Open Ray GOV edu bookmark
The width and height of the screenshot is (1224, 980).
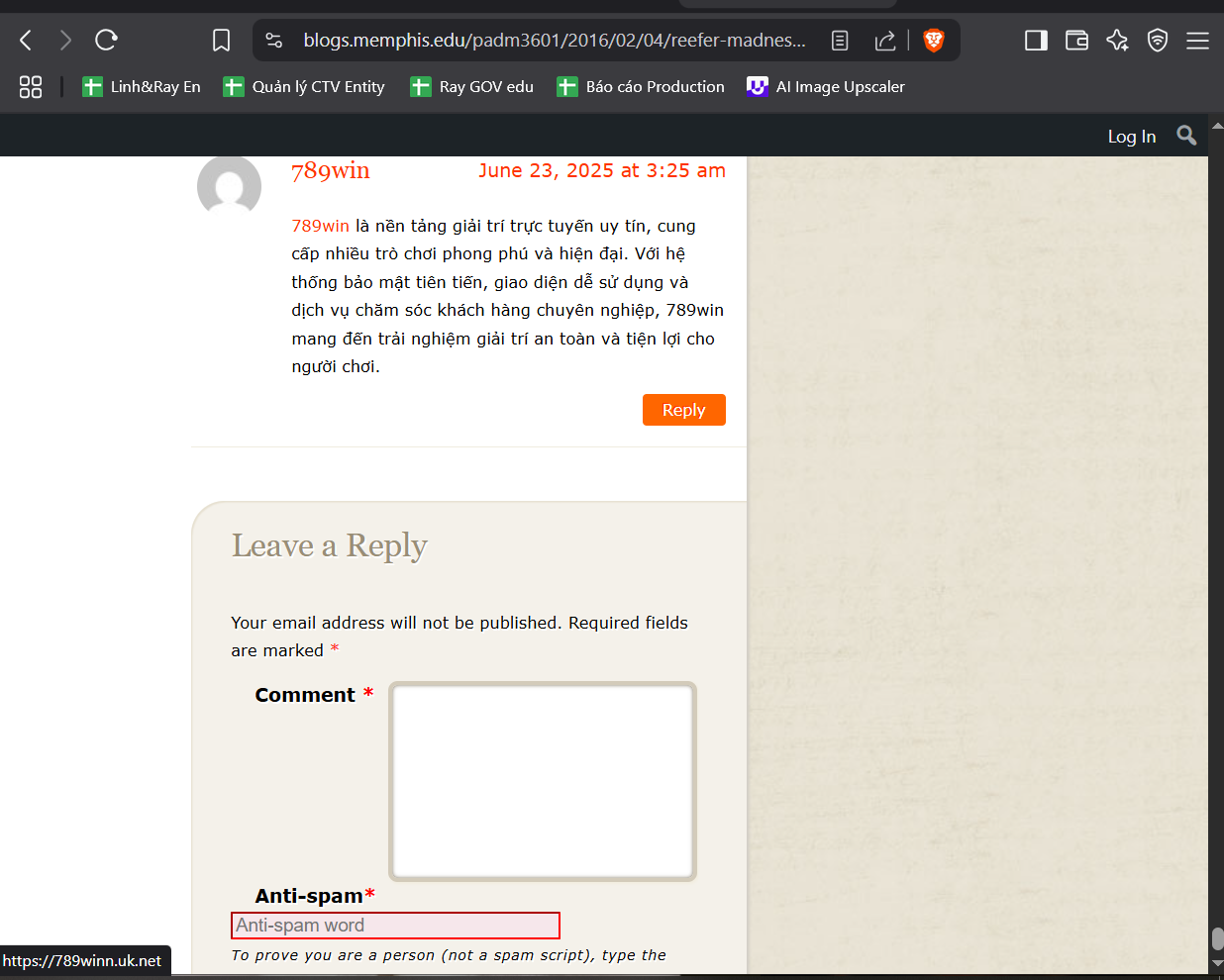(x=472, y=87)
